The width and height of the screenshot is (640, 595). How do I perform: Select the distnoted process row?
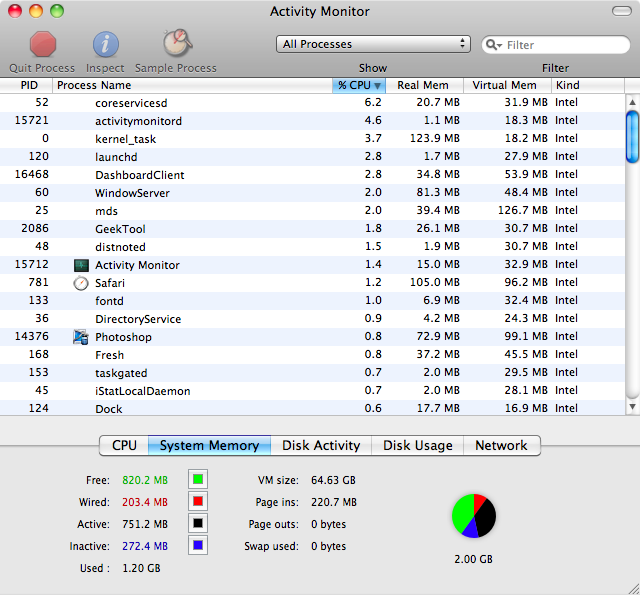click(312, 246)
